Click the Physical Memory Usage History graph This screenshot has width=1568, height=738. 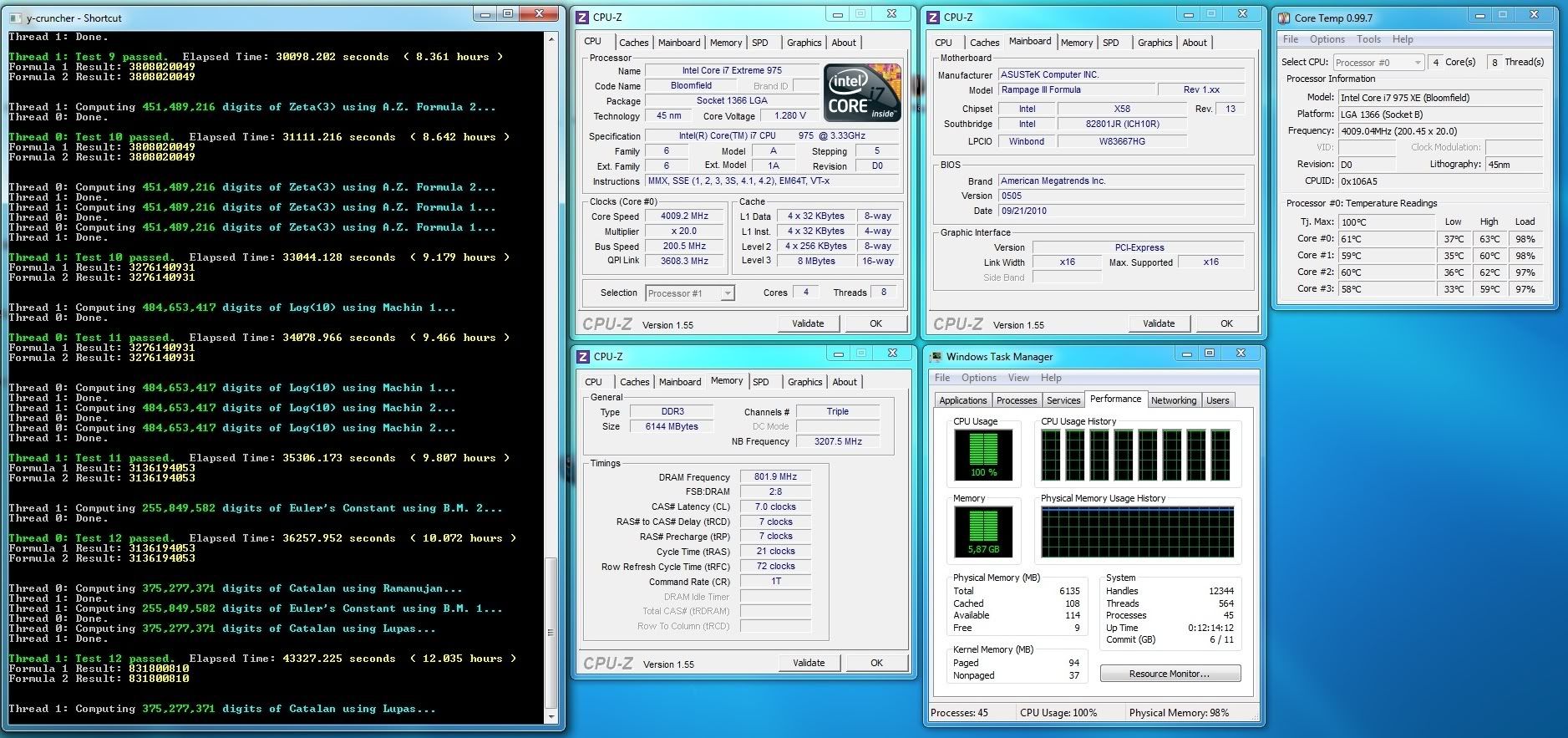tap(1137, 532)
